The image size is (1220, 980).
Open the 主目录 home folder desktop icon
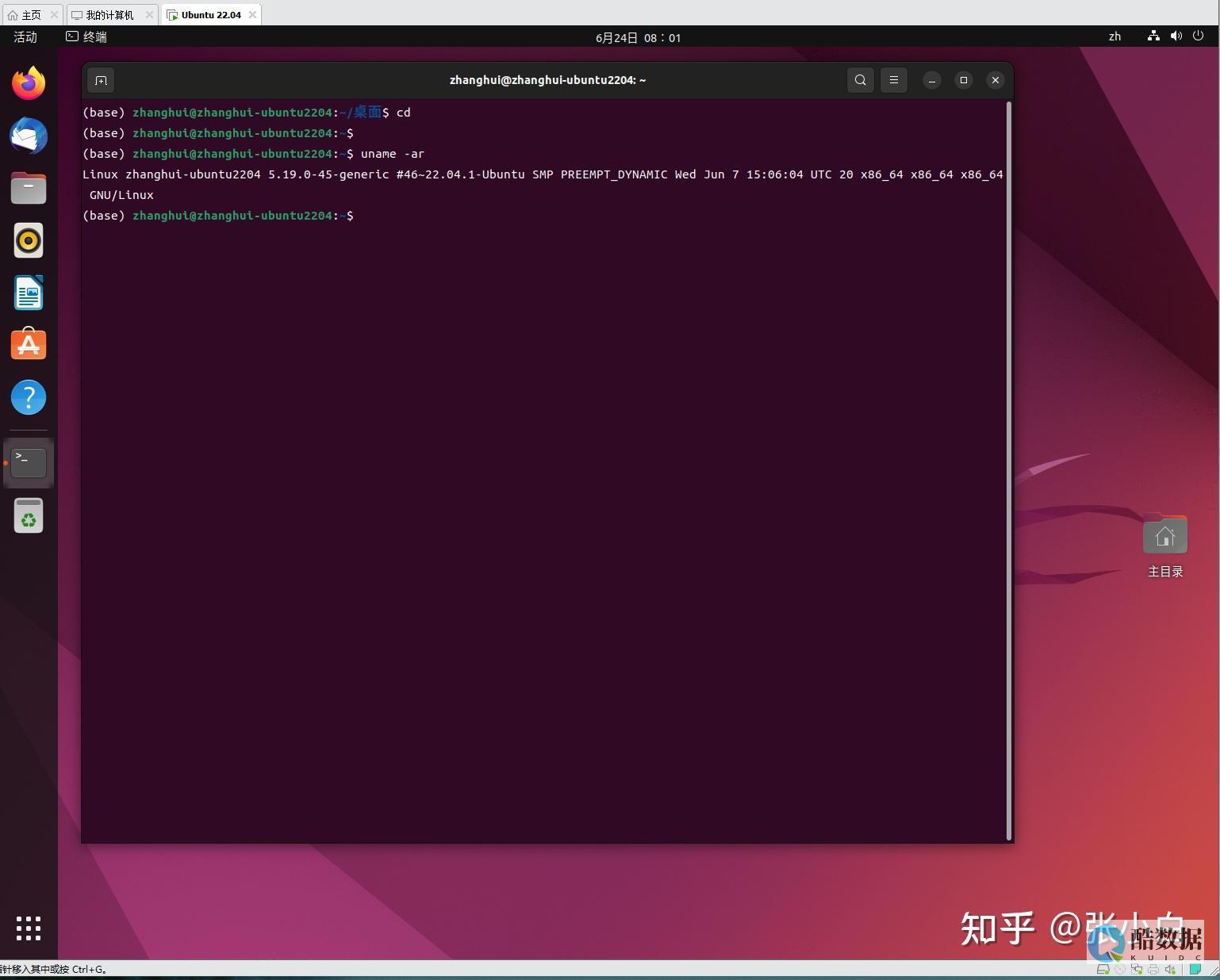pos(1165,546)
